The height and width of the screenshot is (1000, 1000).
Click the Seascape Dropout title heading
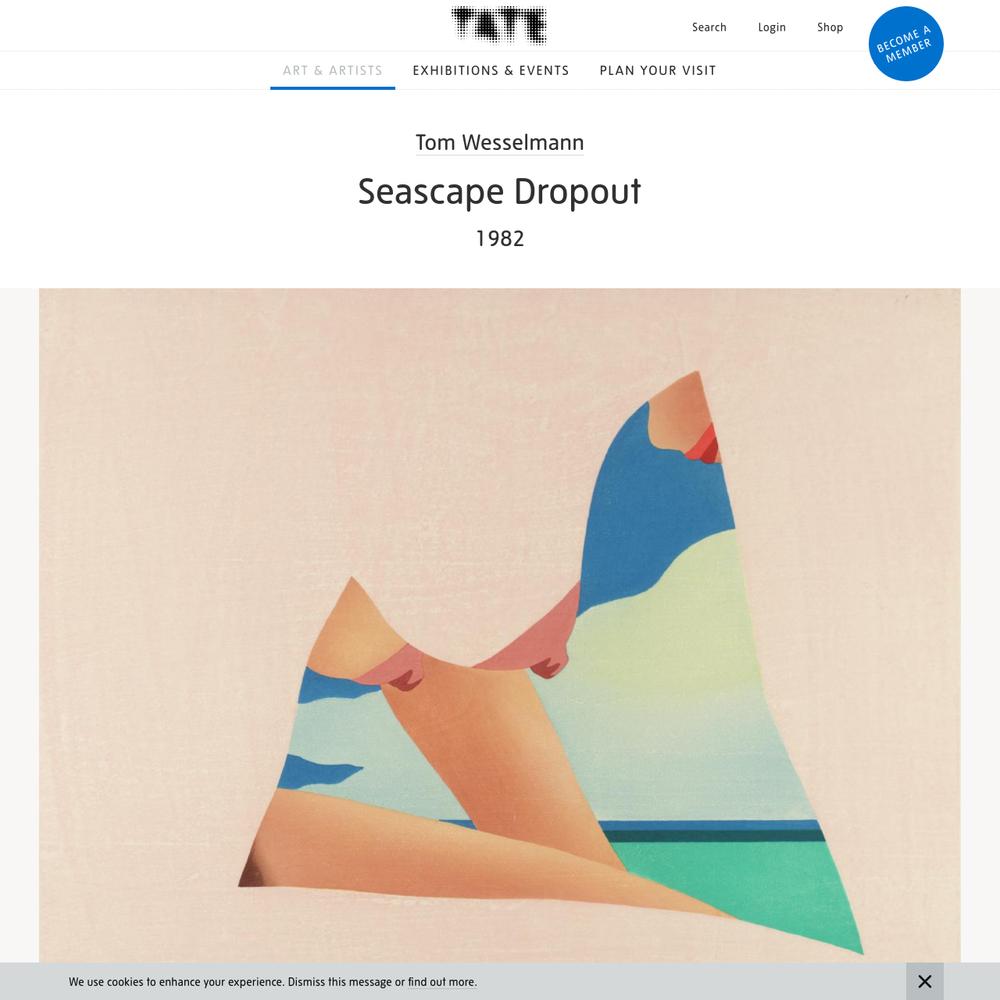pyautogui.click(x=499, y=191)
